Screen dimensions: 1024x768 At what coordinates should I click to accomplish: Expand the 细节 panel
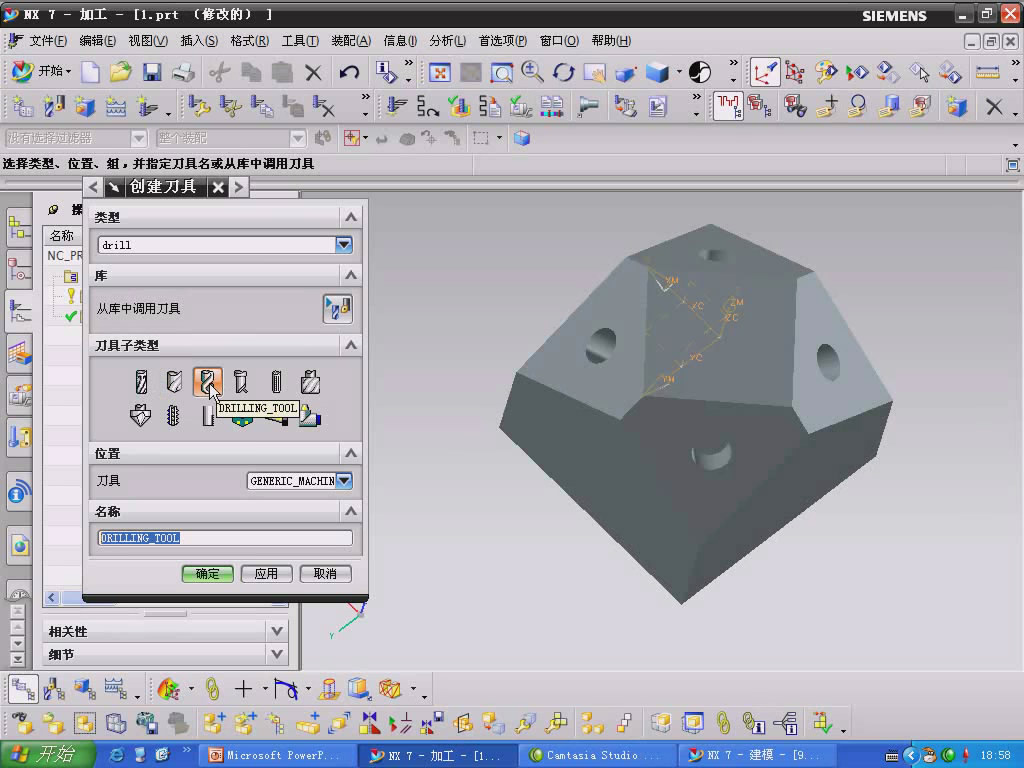277,654
